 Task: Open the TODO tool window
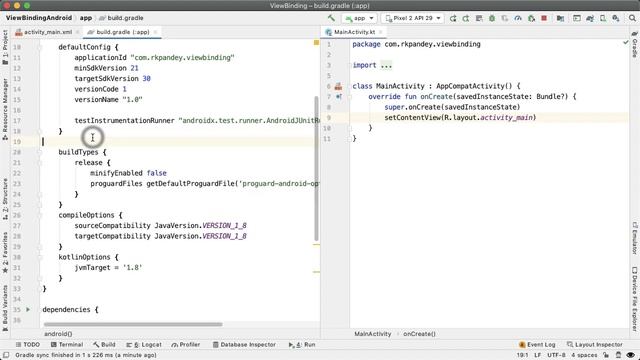[27, 344]
